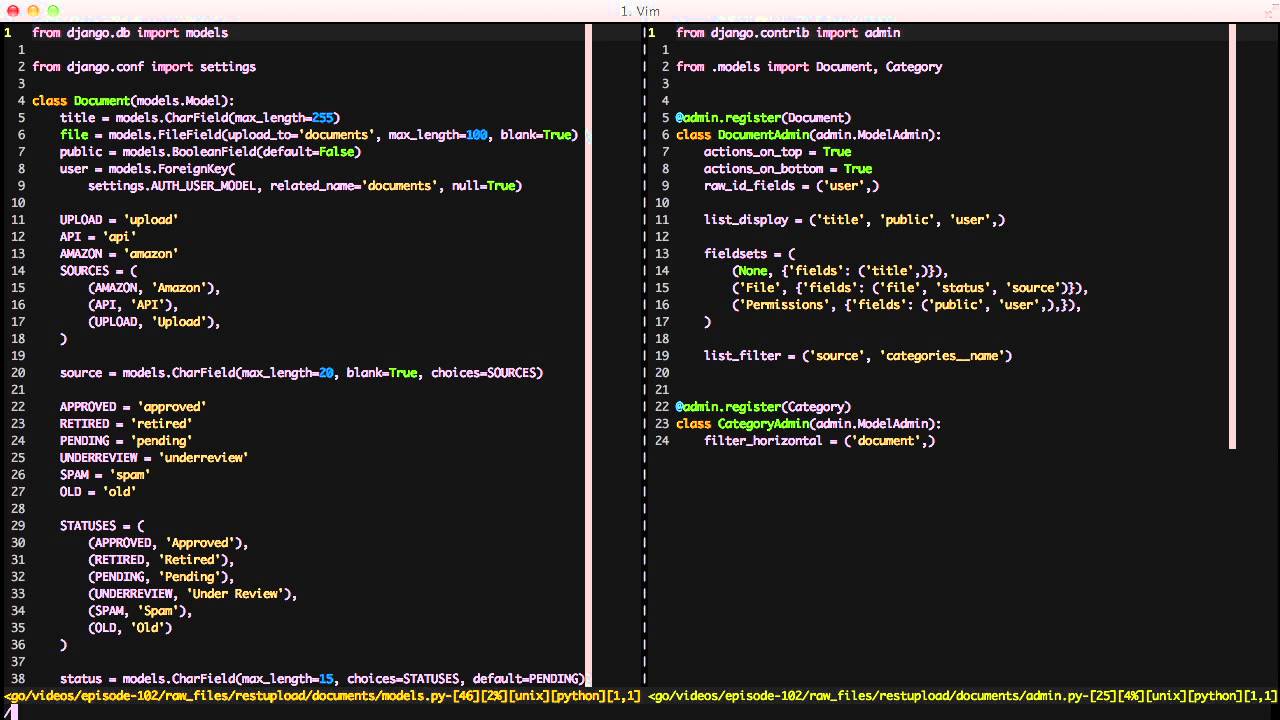Click the yellow minimize window button

pos(32,10)
